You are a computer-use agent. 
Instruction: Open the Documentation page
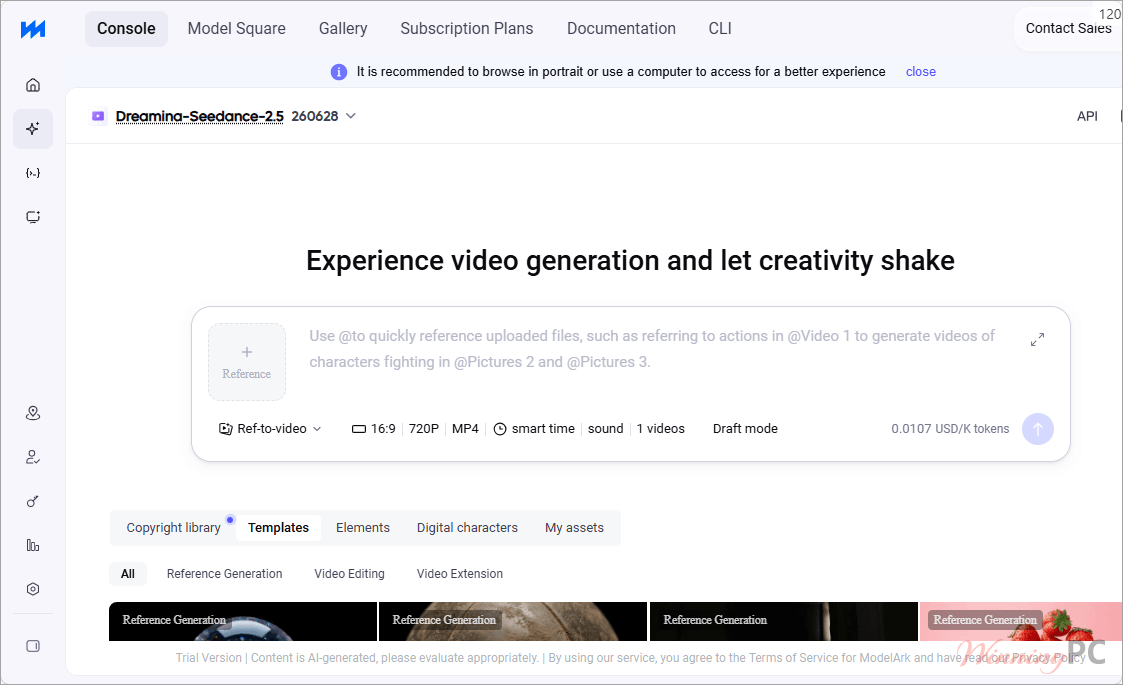pyautogui.click(x=622, y=29)
